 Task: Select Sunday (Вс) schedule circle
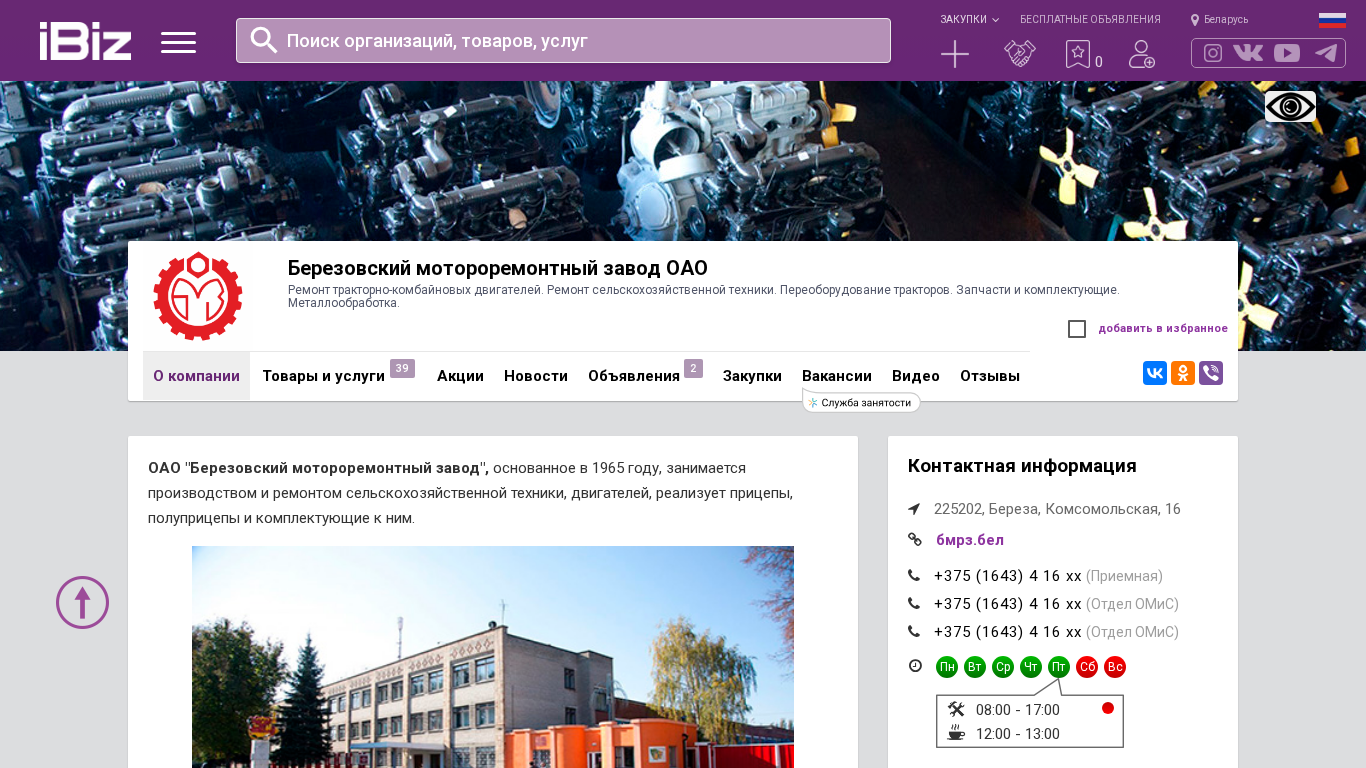click(x=1115, y=667)
